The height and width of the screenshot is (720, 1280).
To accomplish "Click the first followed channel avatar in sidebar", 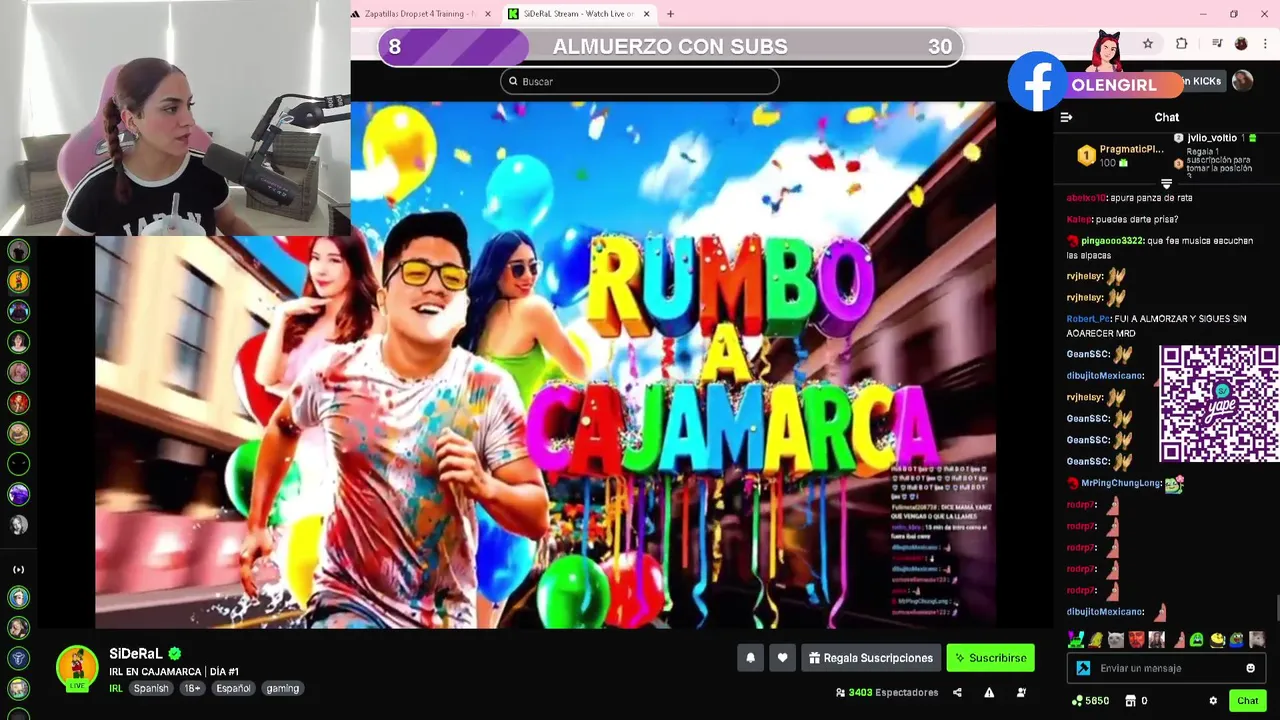I will pyautogui.click(x=19, y=250).
